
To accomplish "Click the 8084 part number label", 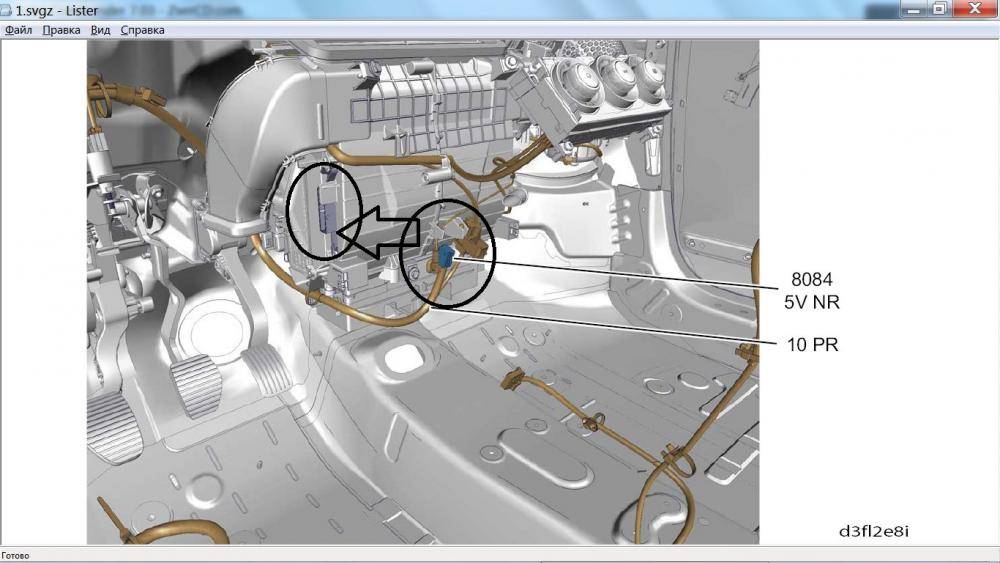I will (811, 280).
